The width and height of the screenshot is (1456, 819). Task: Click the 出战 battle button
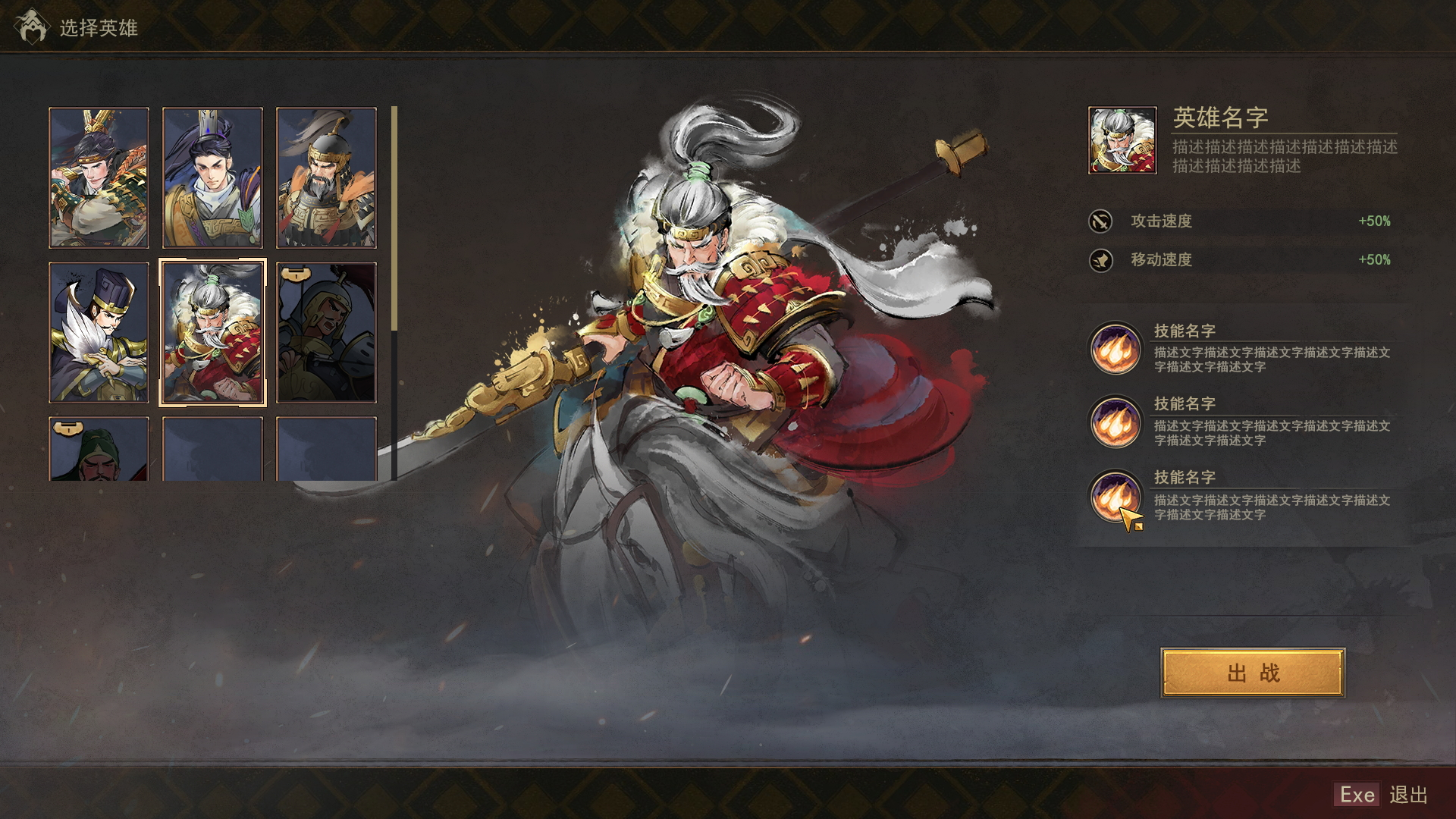point(1253,673)
